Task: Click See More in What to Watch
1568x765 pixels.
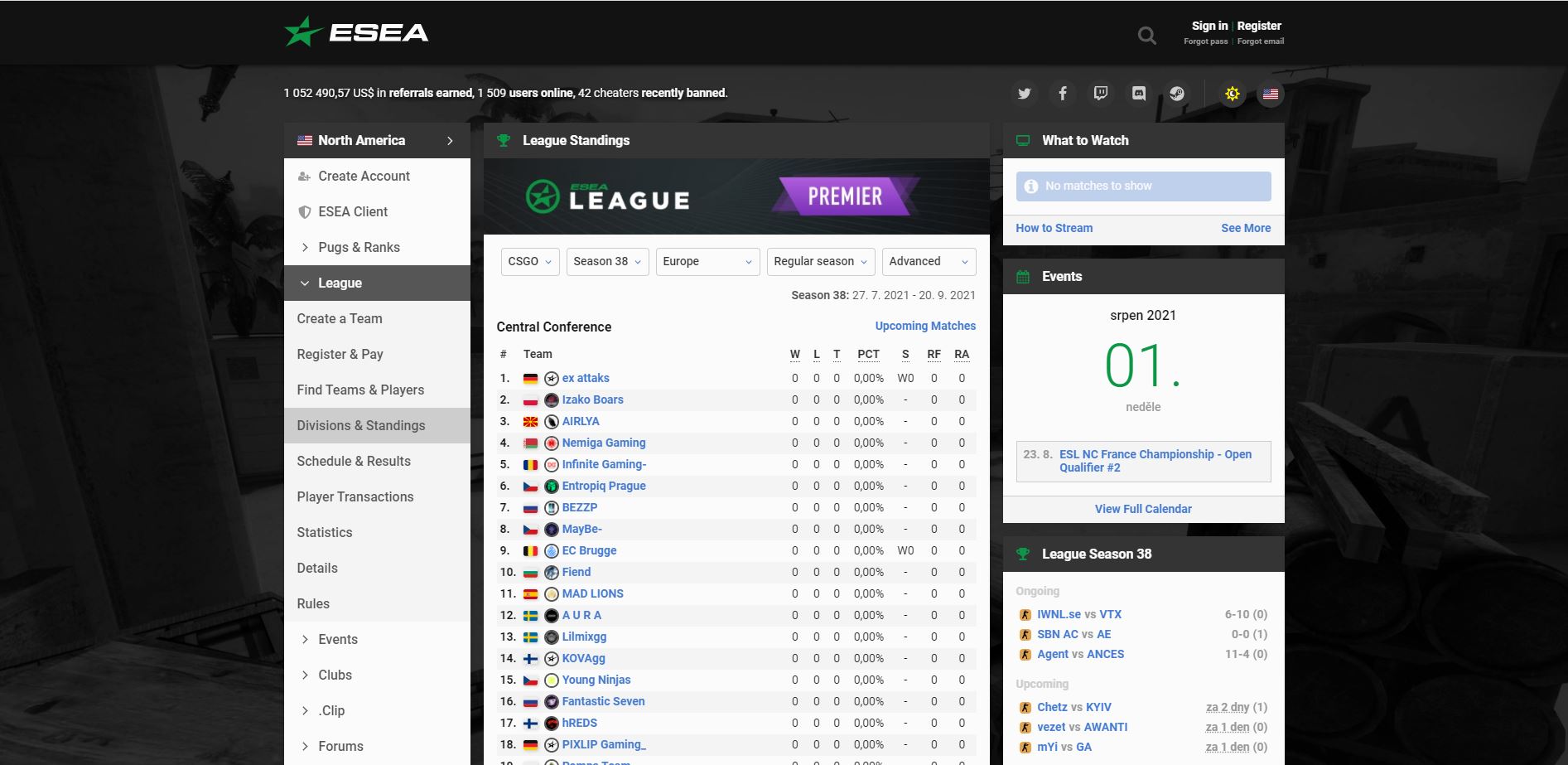Action: pos(1246,229)
